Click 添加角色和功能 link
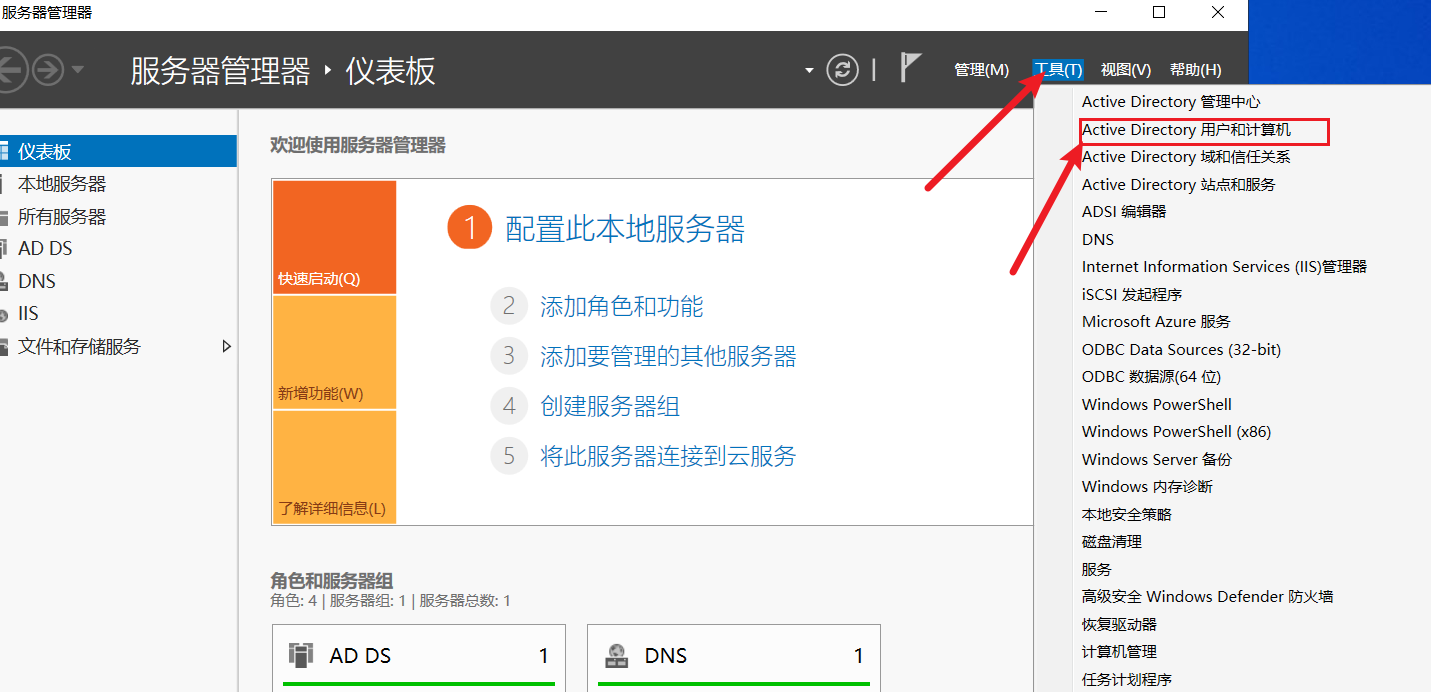This screenshot has width=1431, height=692. 621,306
